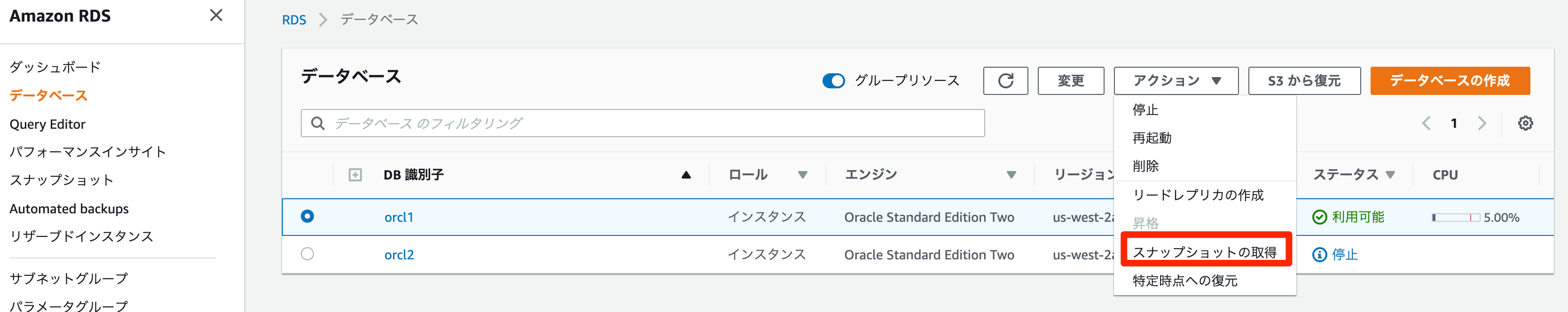Go to the previous page arrow
1568x312 pixels.
tap(1426, 124)
